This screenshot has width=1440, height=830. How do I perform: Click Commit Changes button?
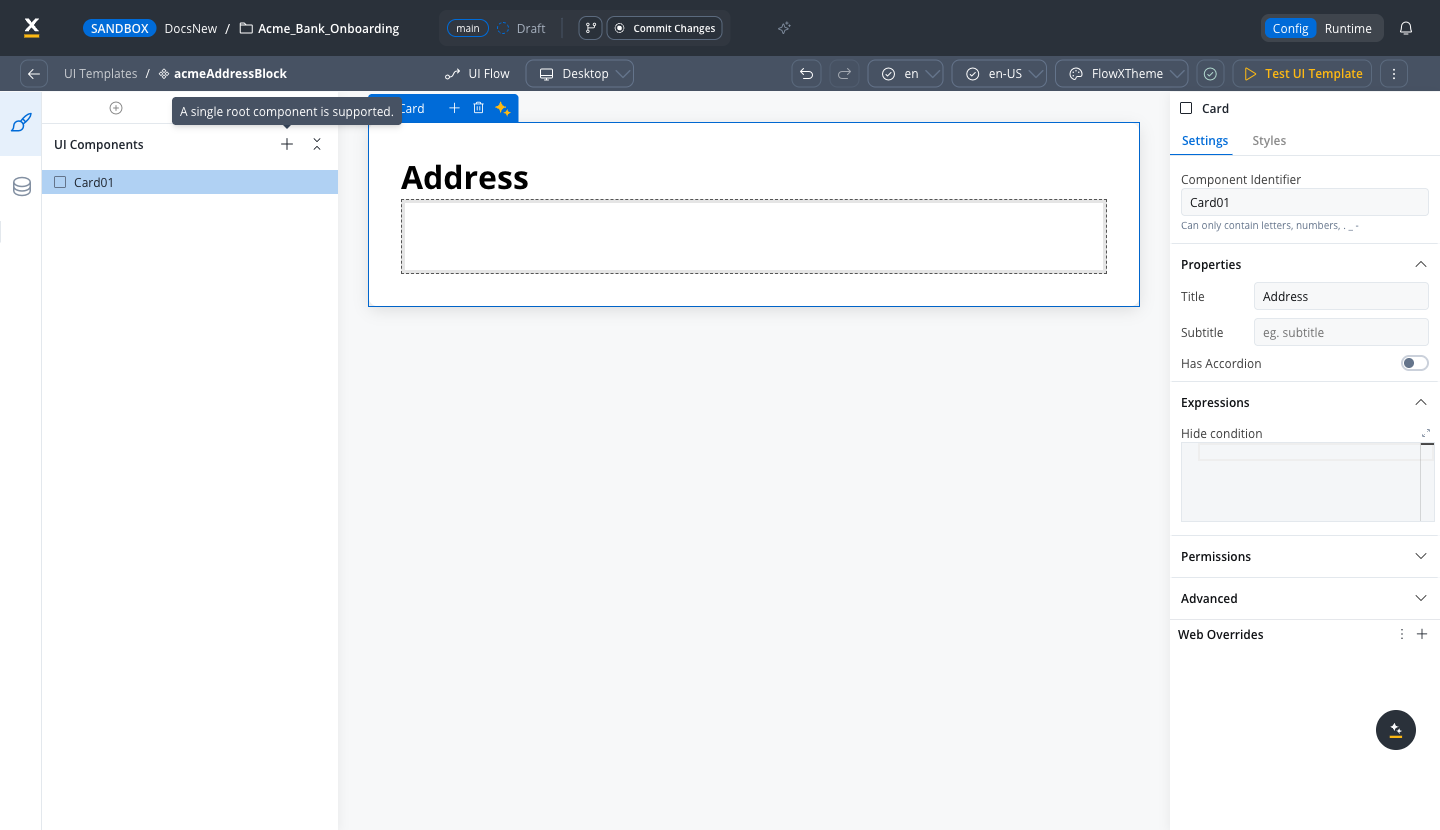coord(665,28)
